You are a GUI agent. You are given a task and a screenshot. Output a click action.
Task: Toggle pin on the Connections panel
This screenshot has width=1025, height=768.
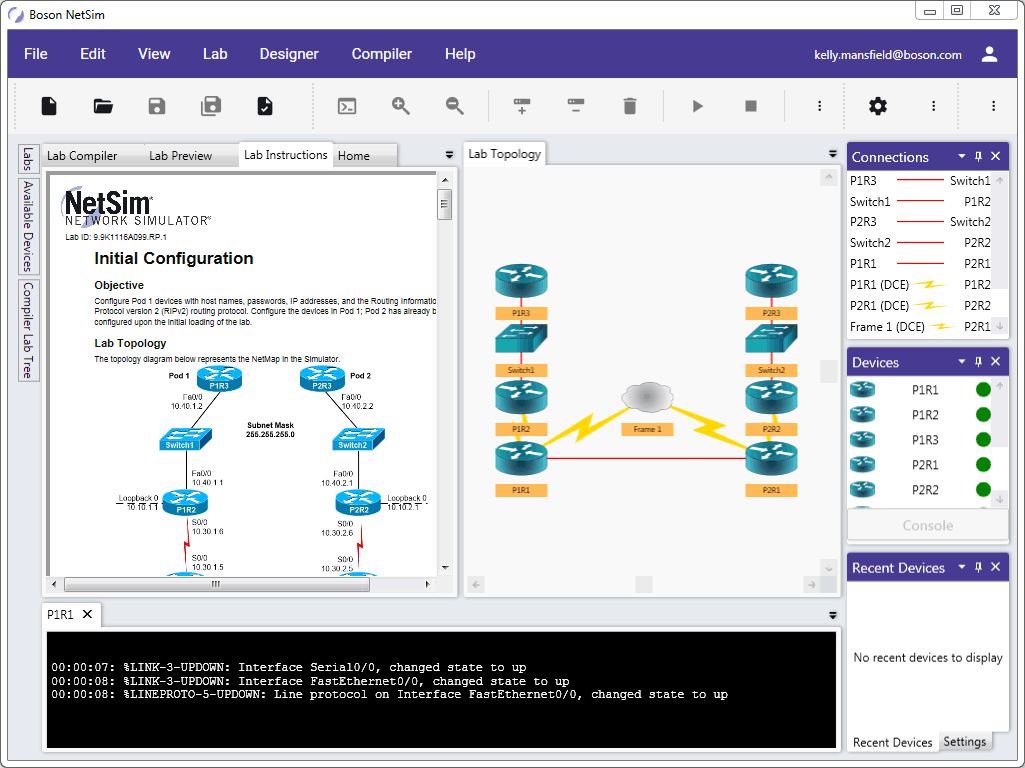tap(979, 157)
